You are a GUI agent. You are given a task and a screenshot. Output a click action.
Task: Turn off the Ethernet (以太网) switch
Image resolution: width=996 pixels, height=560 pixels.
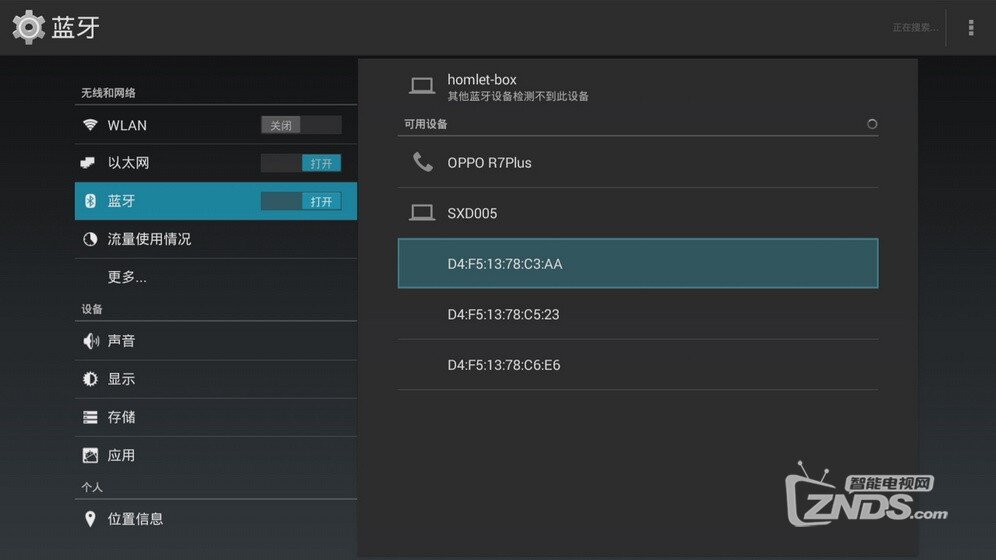301,163
